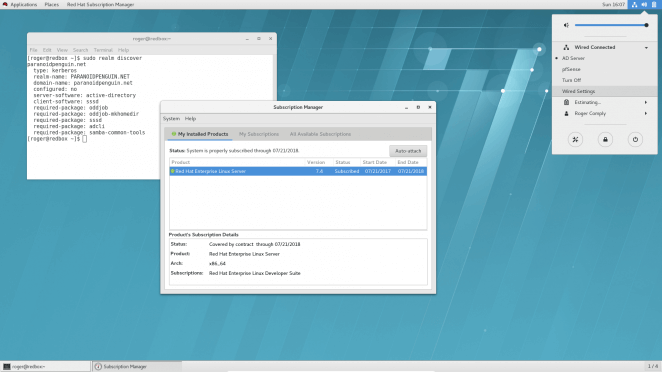Collapse the Wired Connected section
662x372 pixels.
coord(646,47)
